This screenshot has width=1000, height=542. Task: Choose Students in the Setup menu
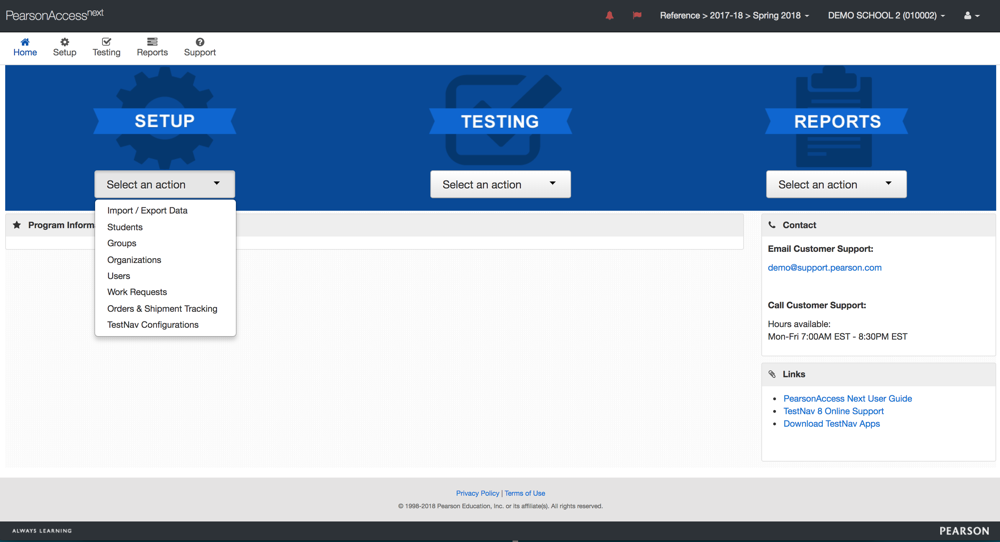pos(125,227)
